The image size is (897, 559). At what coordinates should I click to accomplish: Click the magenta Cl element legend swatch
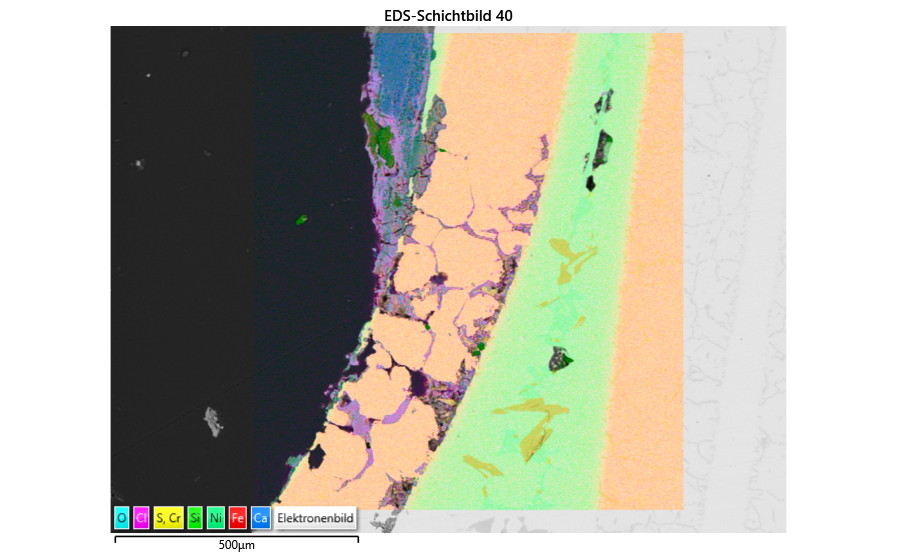tap(141, 518)
